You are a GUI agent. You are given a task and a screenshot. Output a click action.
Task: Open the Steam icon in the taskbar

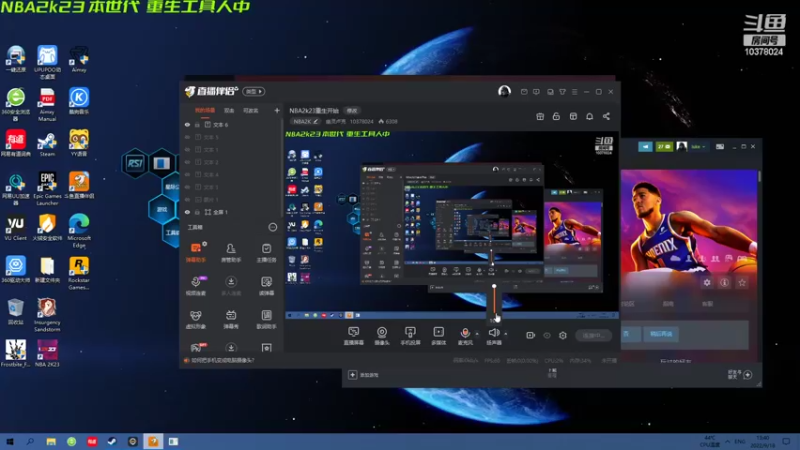click(112, 441)
